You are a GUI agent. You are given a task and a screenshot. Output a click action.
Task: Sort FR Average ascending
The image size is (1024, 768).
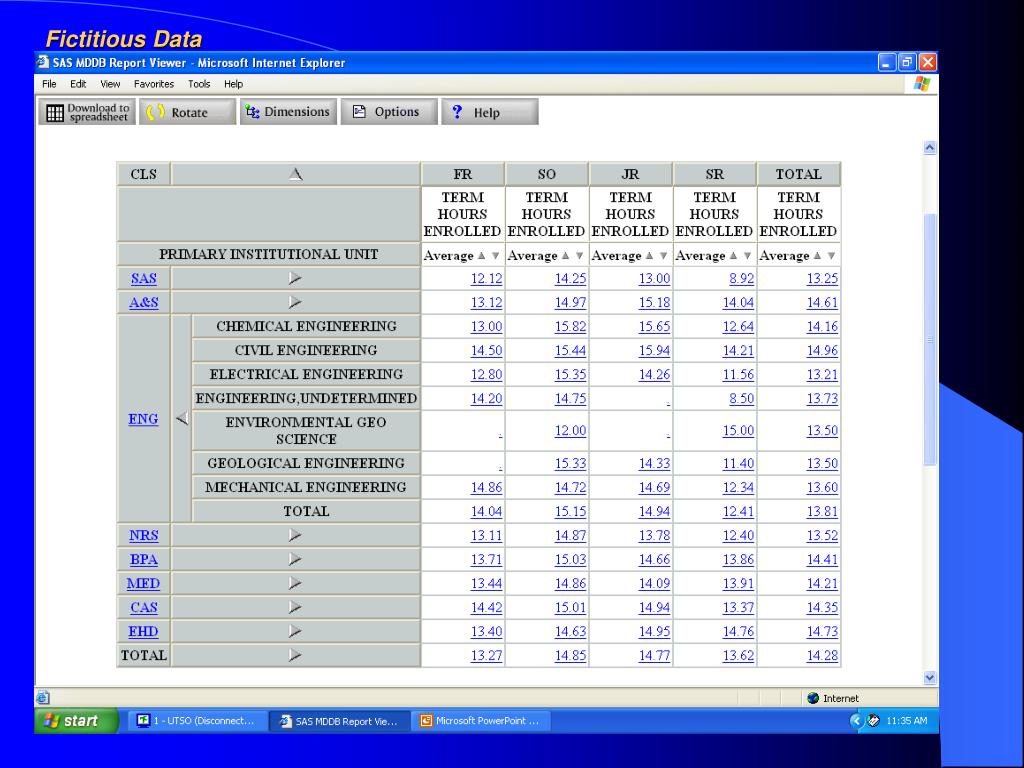pos(481,256)
